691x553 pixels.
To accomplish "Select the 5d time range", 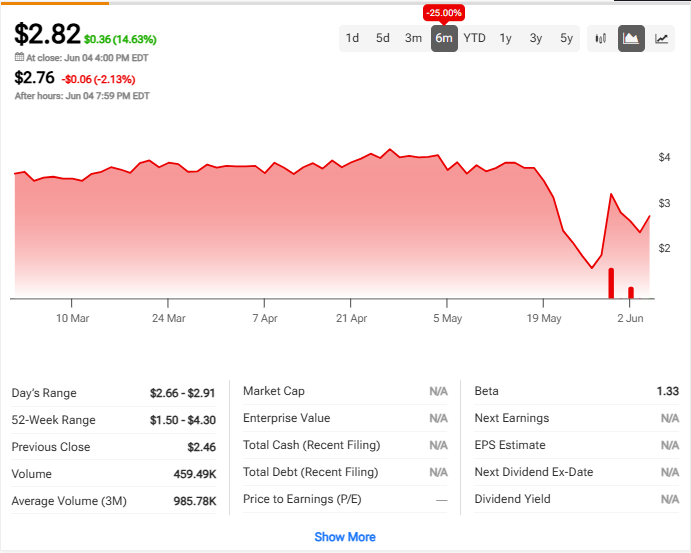I will [x=383, y=38].
